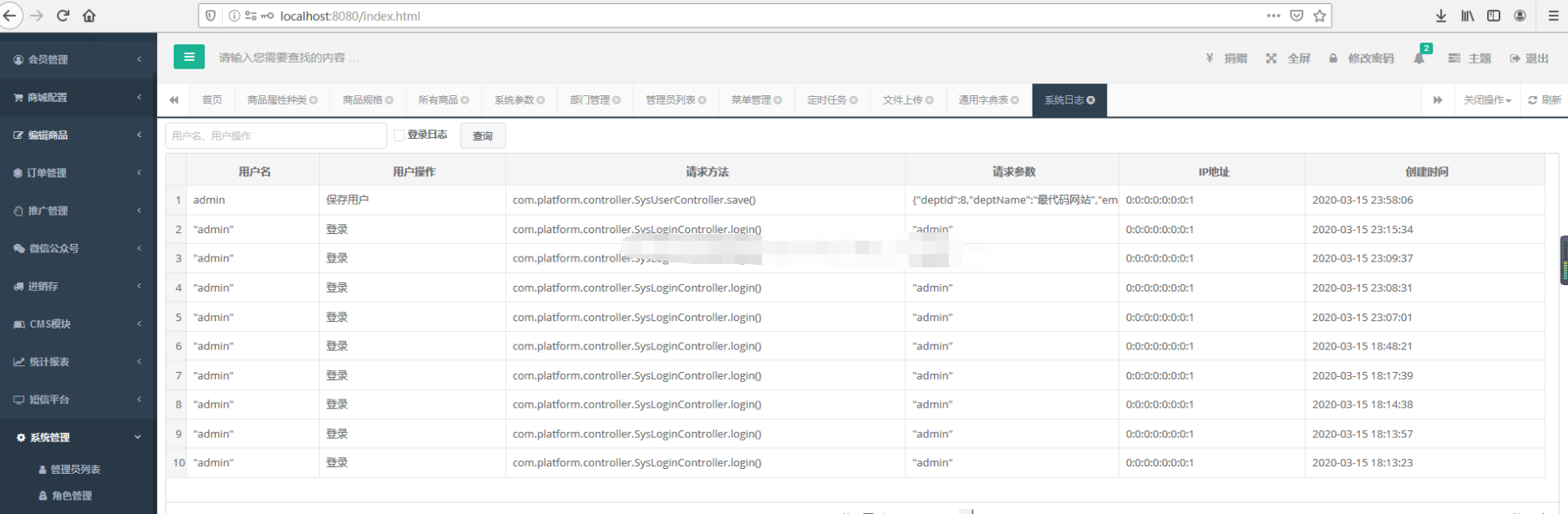The height and width of the screenshot is (514, 1568).
Task: Click the browser forward arrow
Action: pos(36,15)
